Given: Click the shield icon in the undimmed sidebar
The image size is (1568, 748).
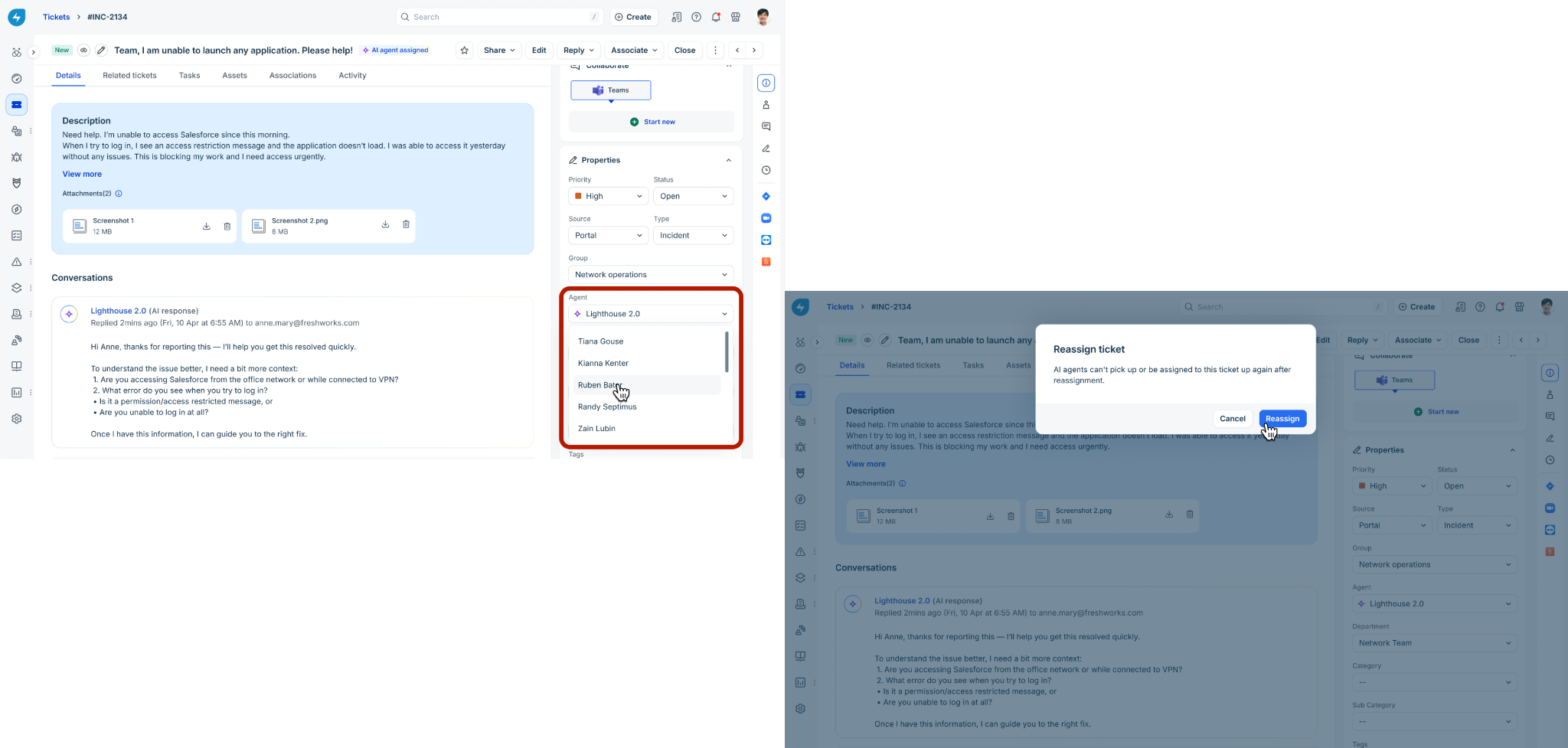Looking at the screenshot, I should (16, 183).
